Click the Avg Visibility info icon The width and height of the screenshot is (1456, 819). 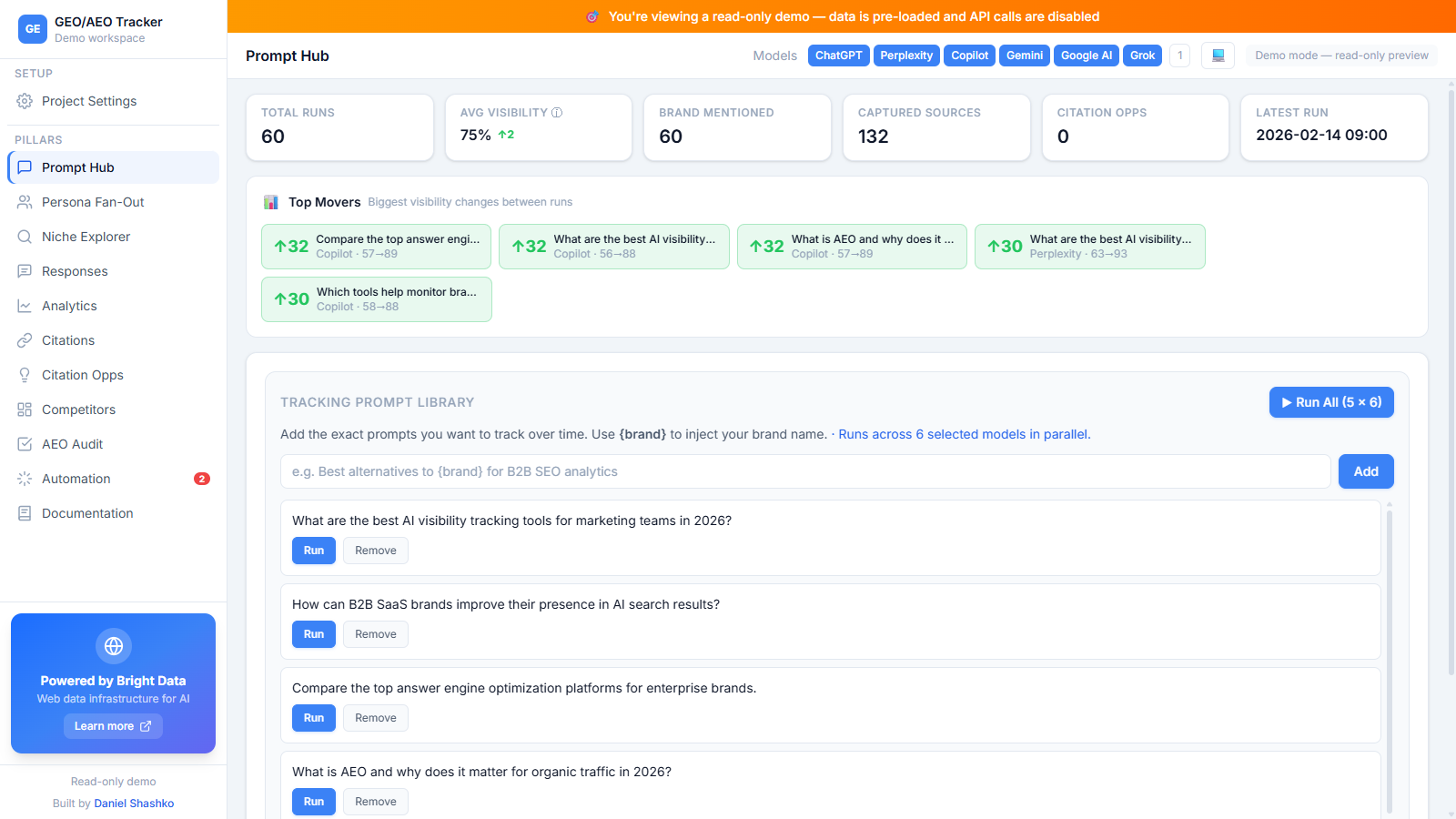click(x=557, y=113)
